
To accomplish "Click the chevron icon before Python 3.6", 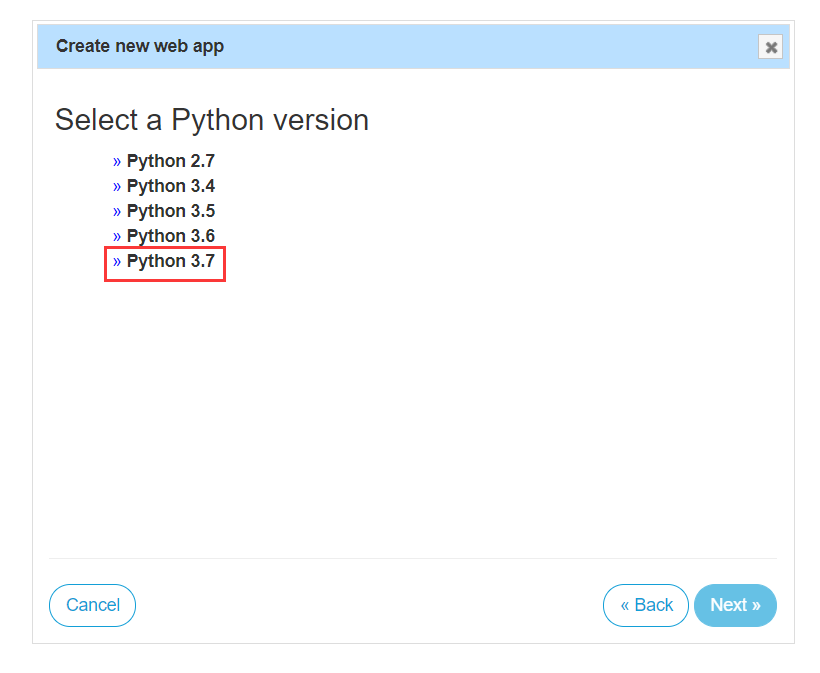I will pyautogui.click(x=116, y=236).
